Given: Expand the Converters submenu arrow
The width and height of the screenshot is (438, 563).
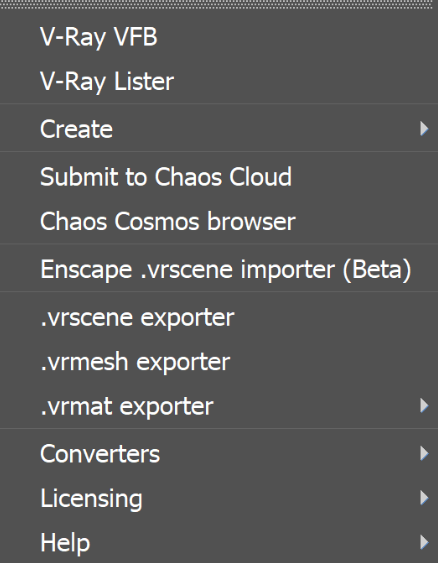Looking at the screenshot, I should (424, 453).
